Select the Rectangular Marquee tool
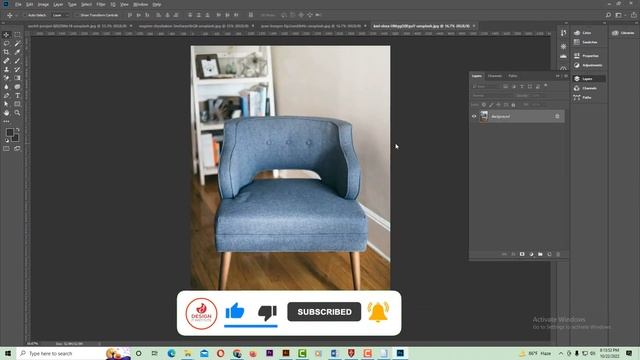 tap(17, 35)
